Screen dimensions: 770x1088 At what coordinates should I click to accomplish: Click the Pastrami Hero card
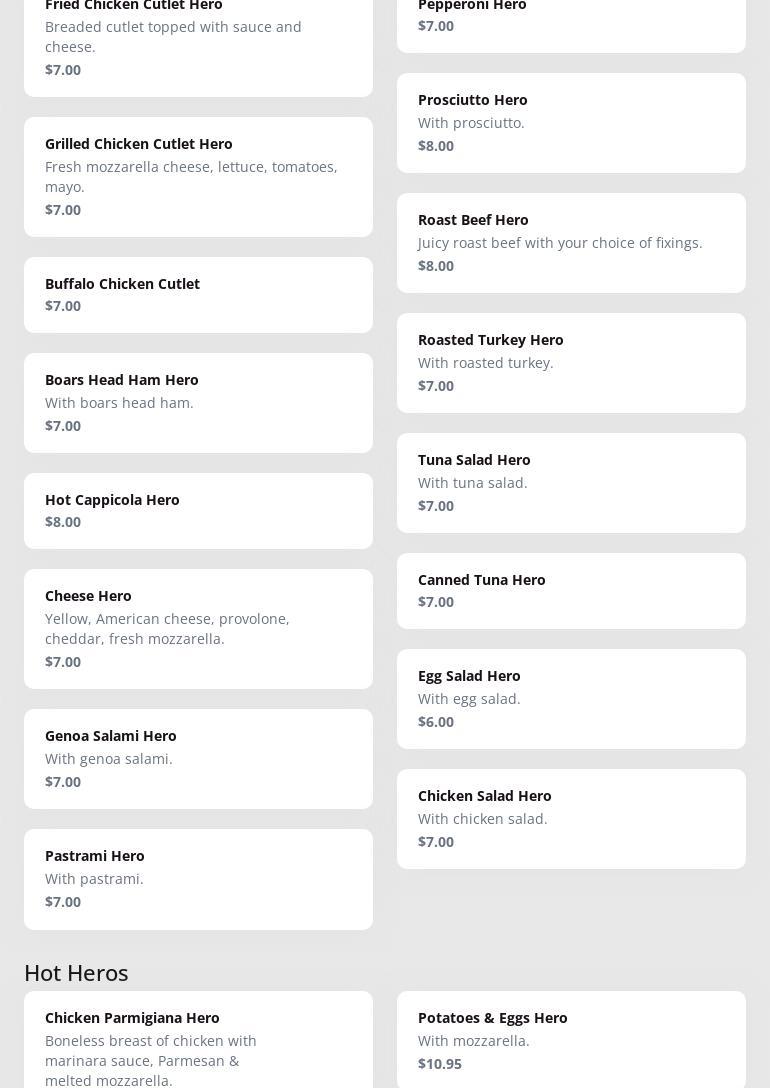[198, 879]
